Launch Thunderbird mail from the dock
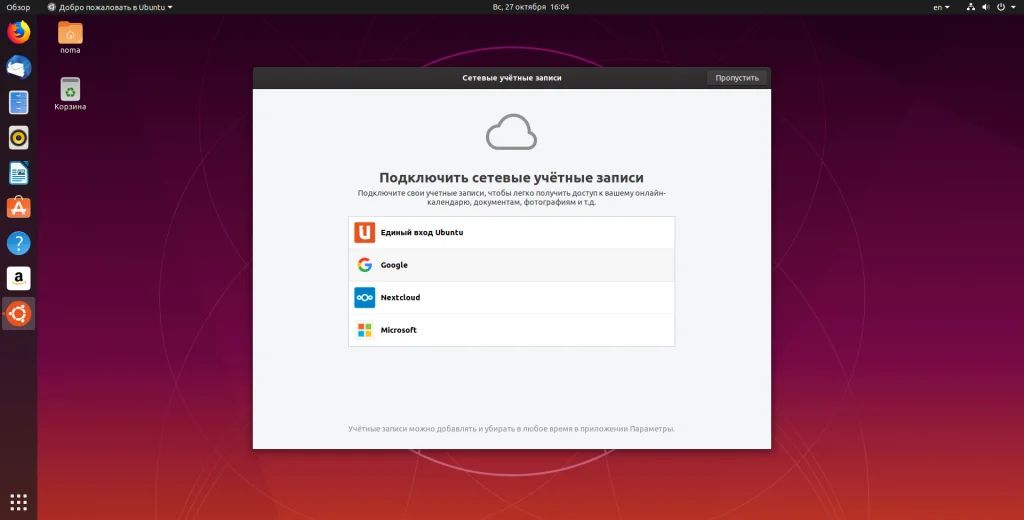Image resolution: width=1024 pixels, height=520 pixels. pos(18,67)
